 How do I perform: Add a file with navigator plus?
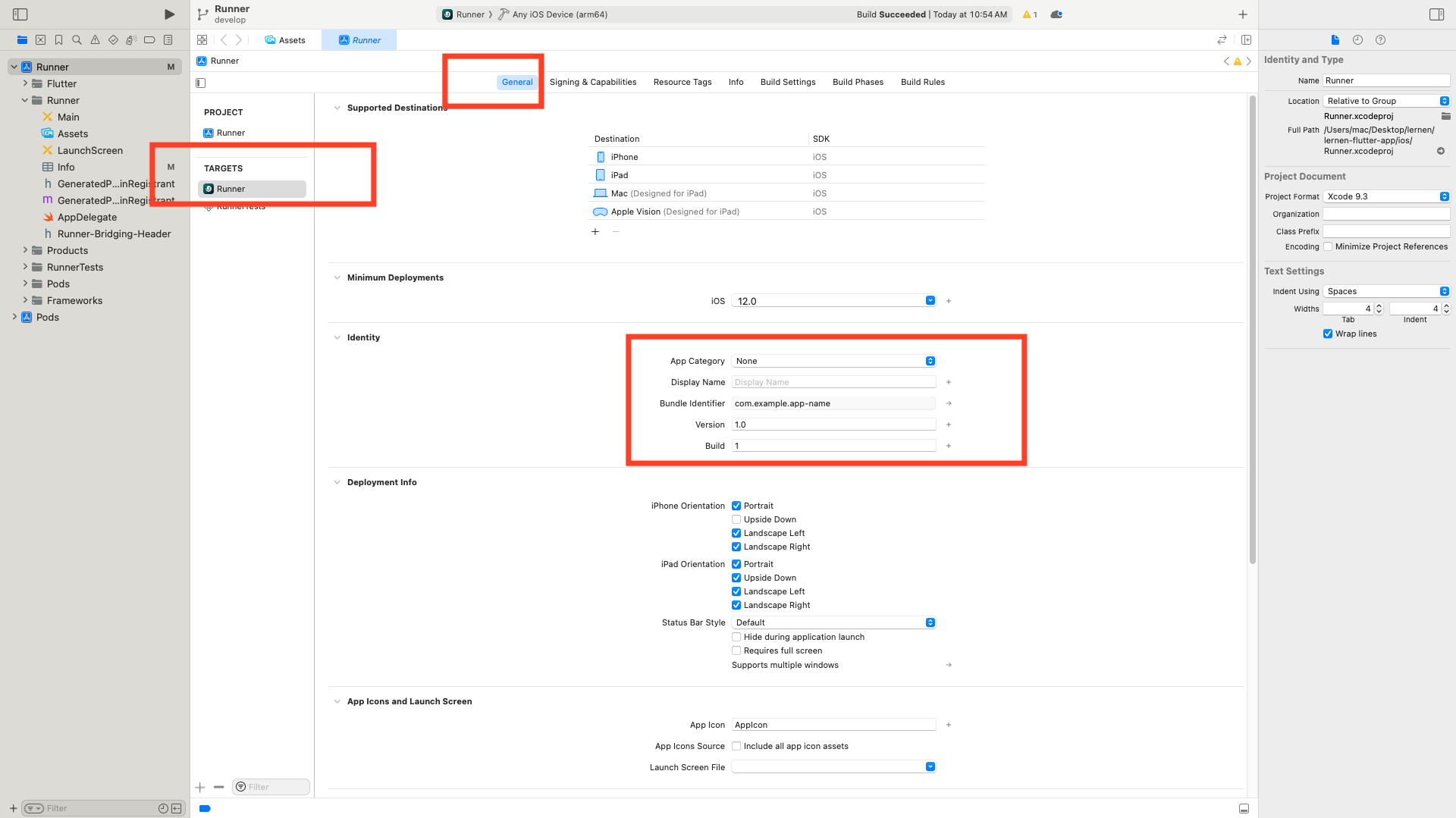click(13, 808)
